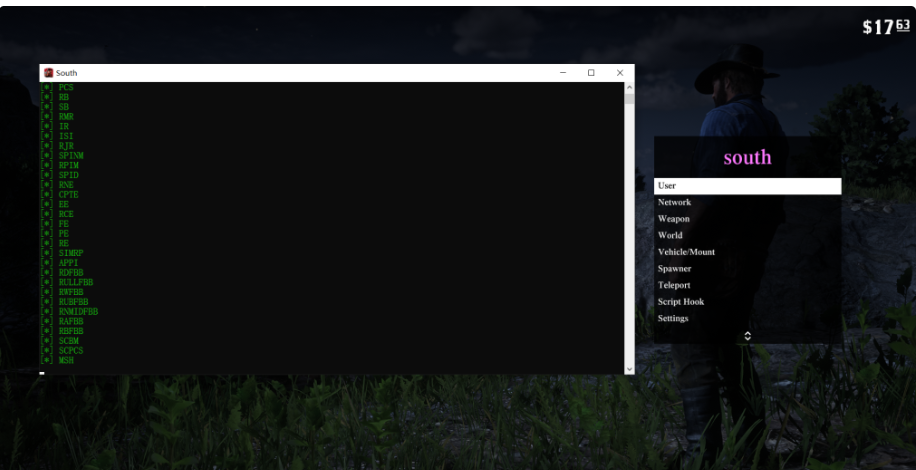Close the South console window
Viewport: 916px width, 470px height.
click(x=620, y=72)
